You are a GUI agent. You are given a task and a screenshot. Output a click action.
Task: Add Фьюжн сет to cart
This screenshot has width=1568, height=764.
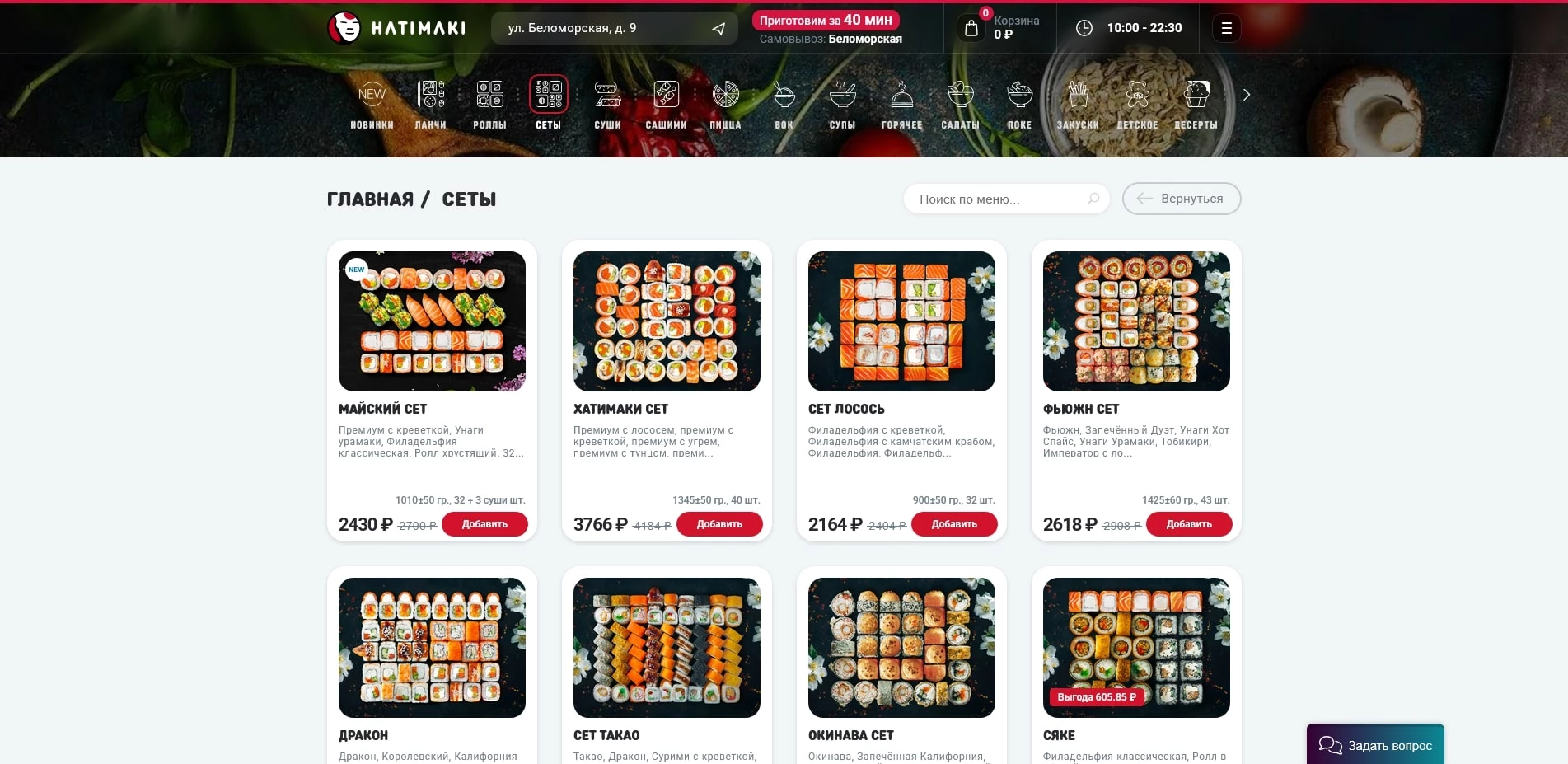pyautogui.click(x=1189, y=524)
